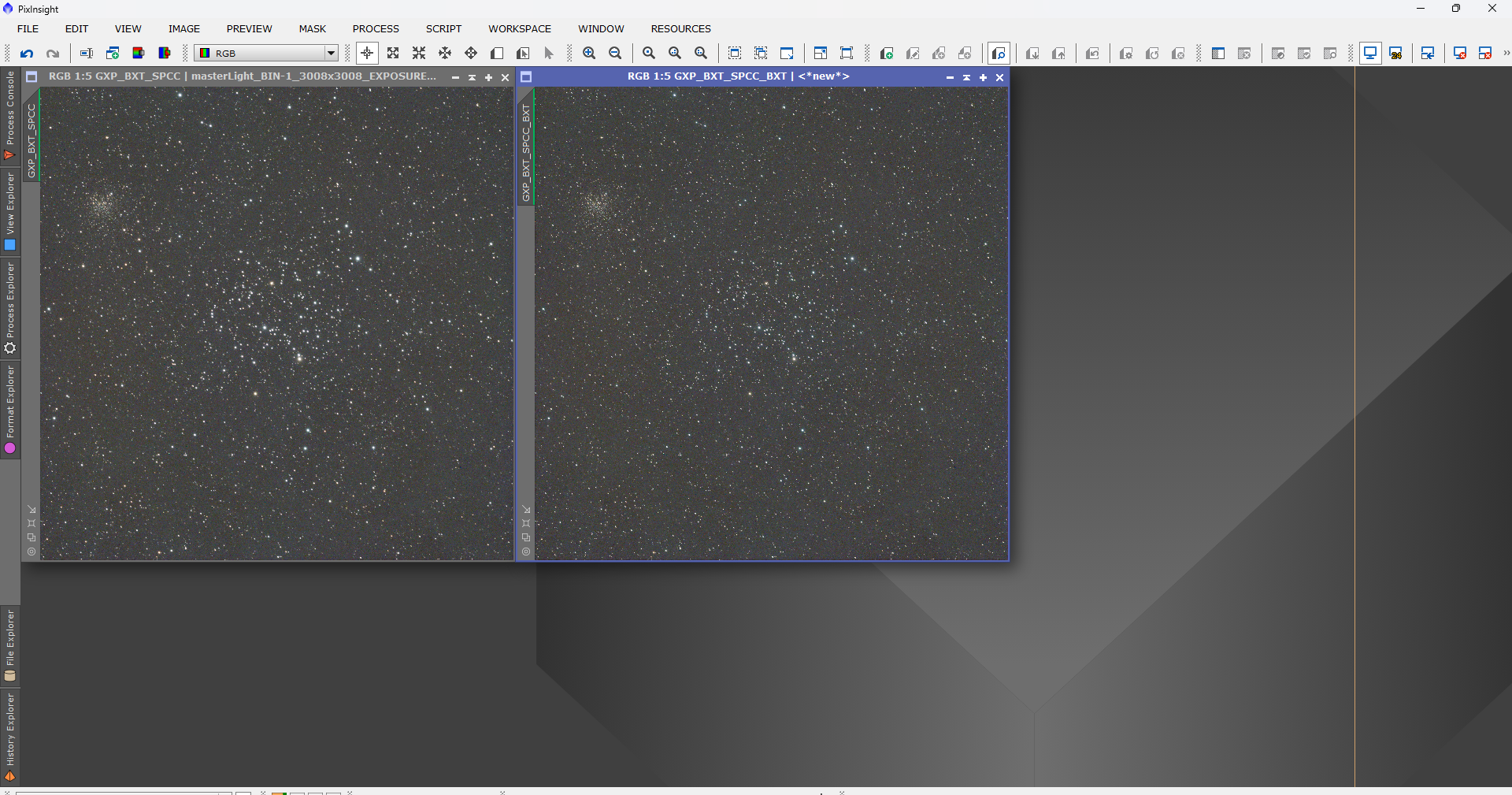Toggle the highlighted blue monitor icon button

tap(1370, 54)
